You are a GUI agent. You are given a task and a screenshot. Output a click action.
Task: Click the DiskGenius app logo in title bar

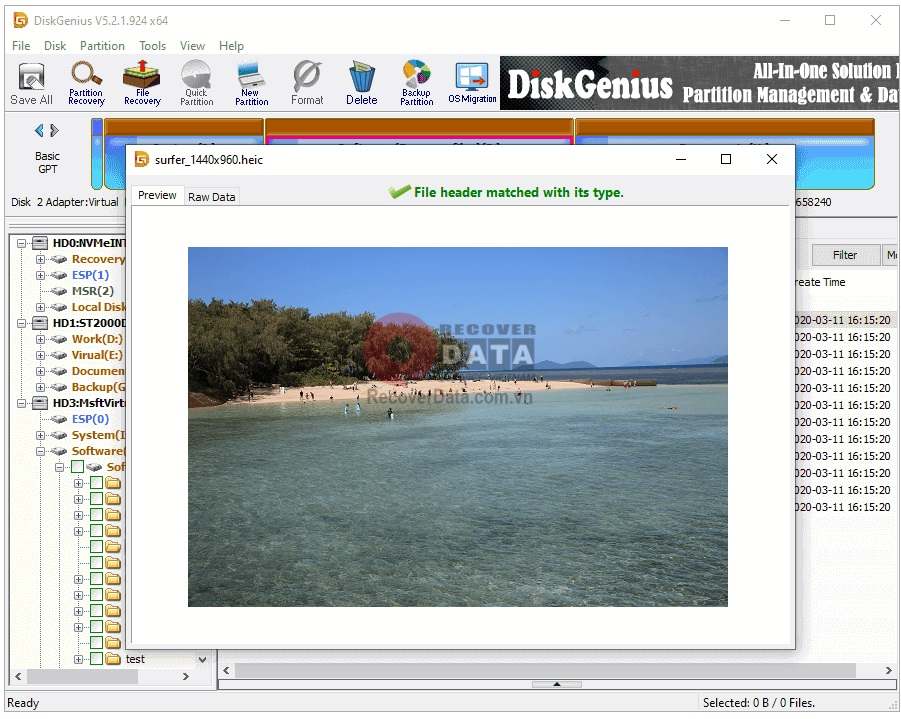[x=21, y=21]
